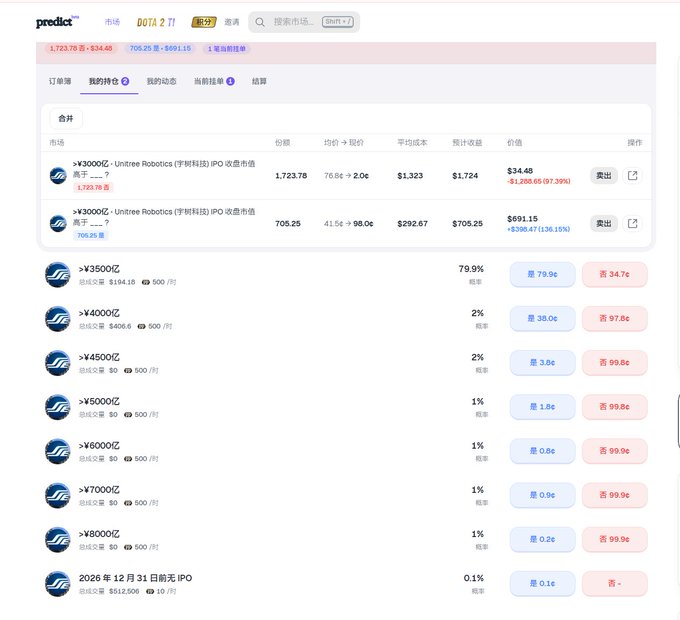
Task: Switch to the 我的持仓 tab
Action: pos(109,81)
